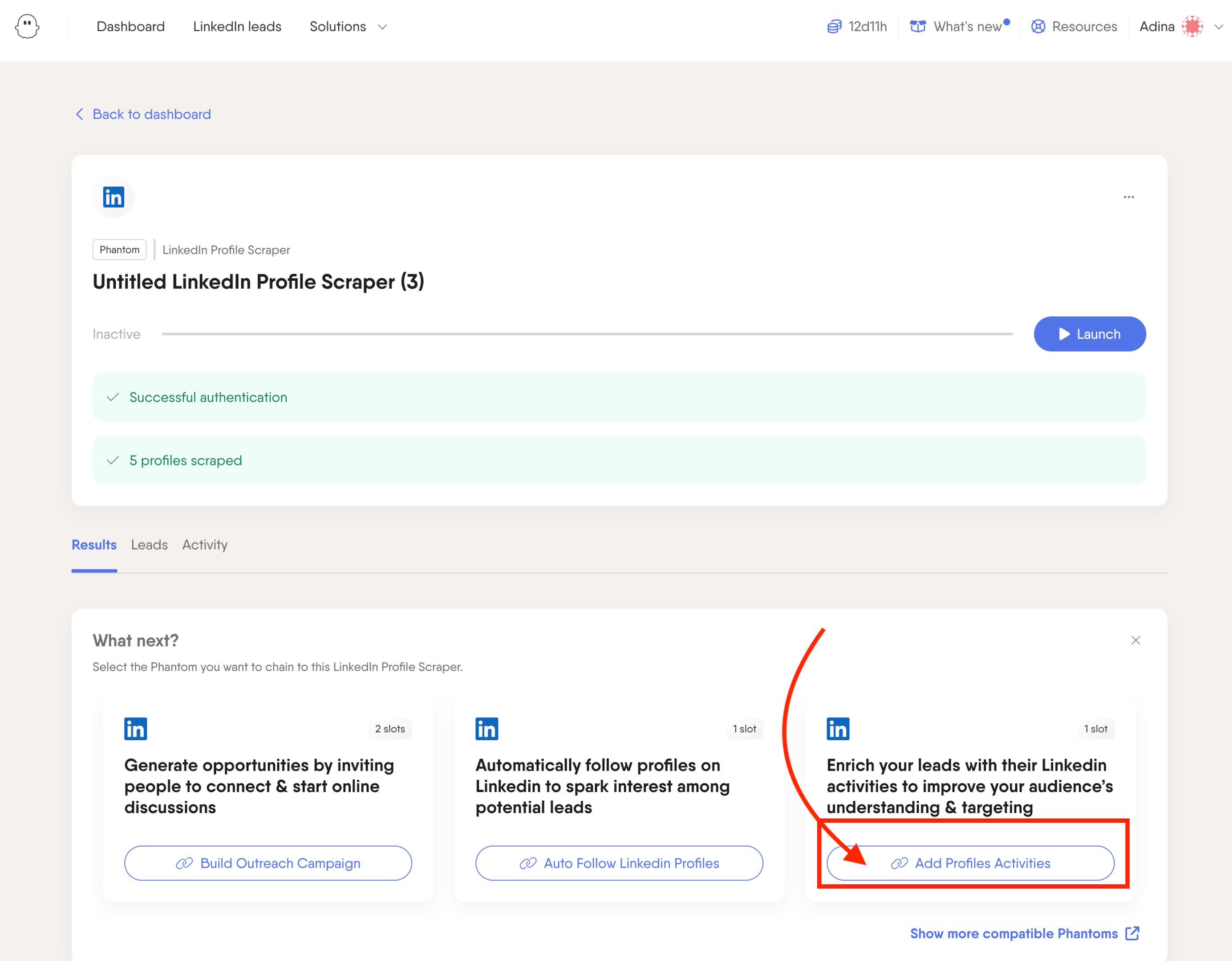Click Build Outreach Campaign button

click(268, 863)
